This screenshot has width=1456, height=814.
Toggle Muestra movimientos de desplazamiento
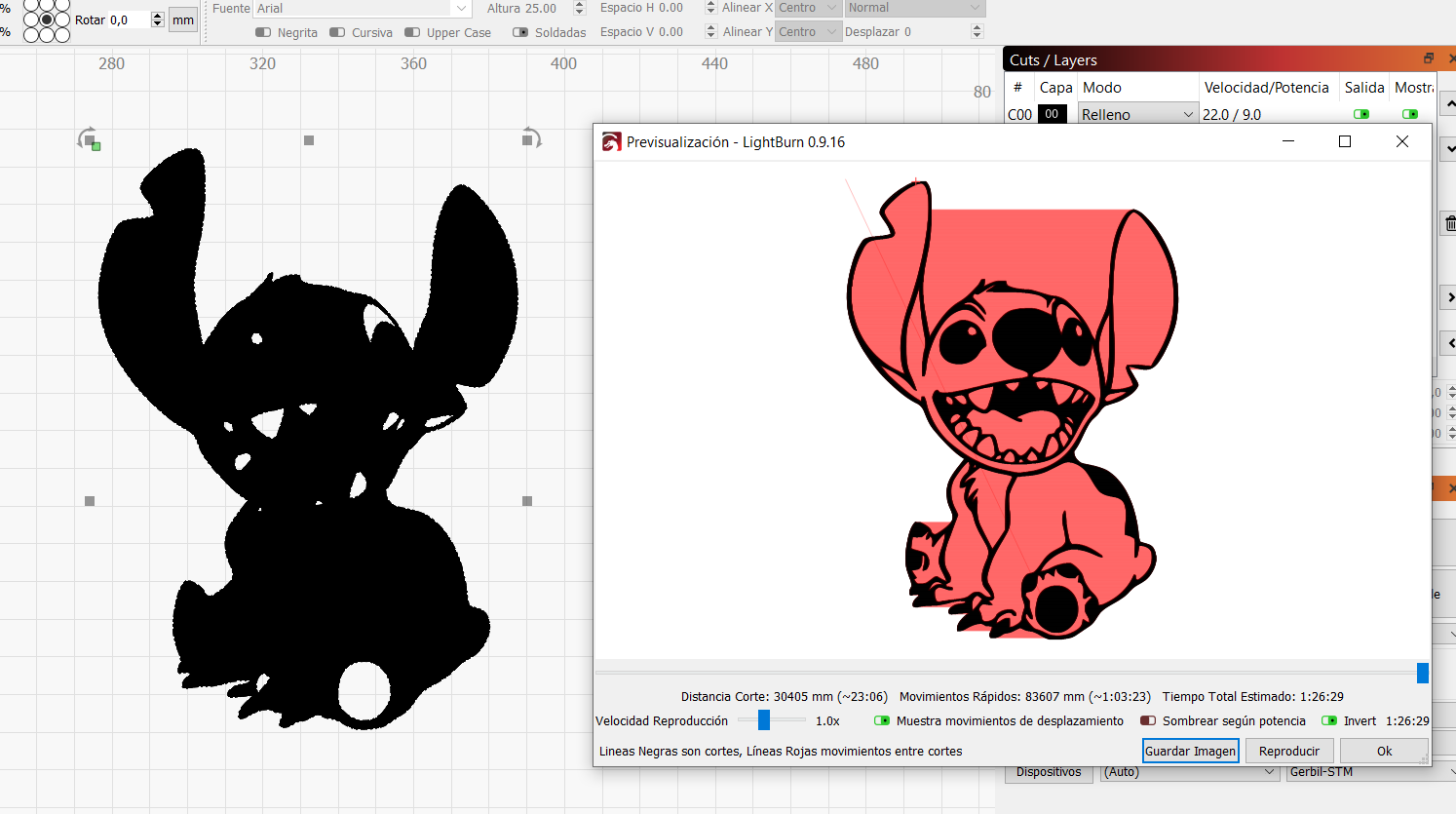[x=882, y=720]
